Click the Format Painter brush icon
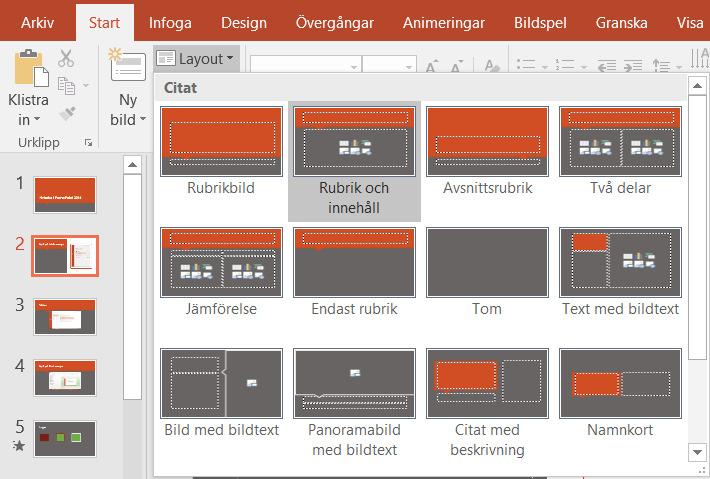Viewport: 710px width, 479px height. pos(67,113)
